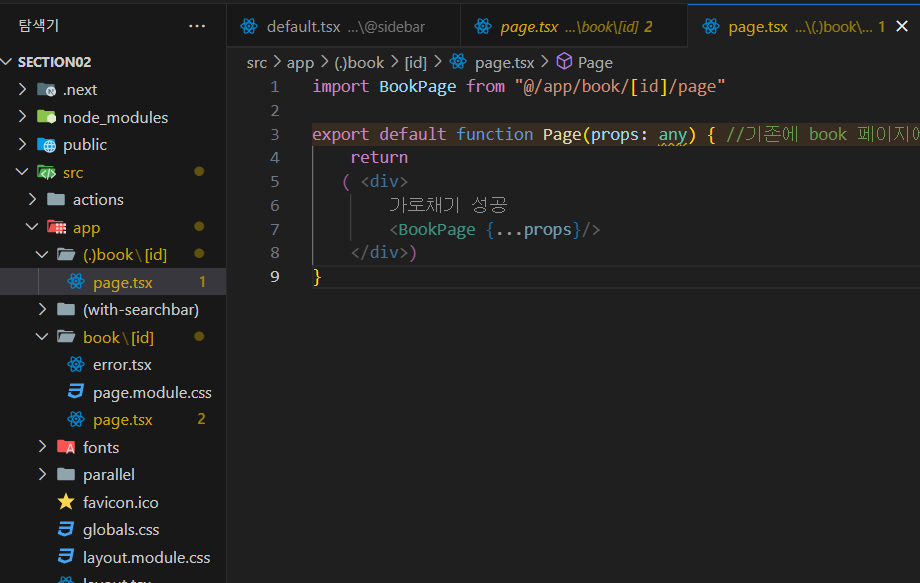Expand the node_modules folder chevron
Viewport: 920px width, 583px height.
(22, 117)
